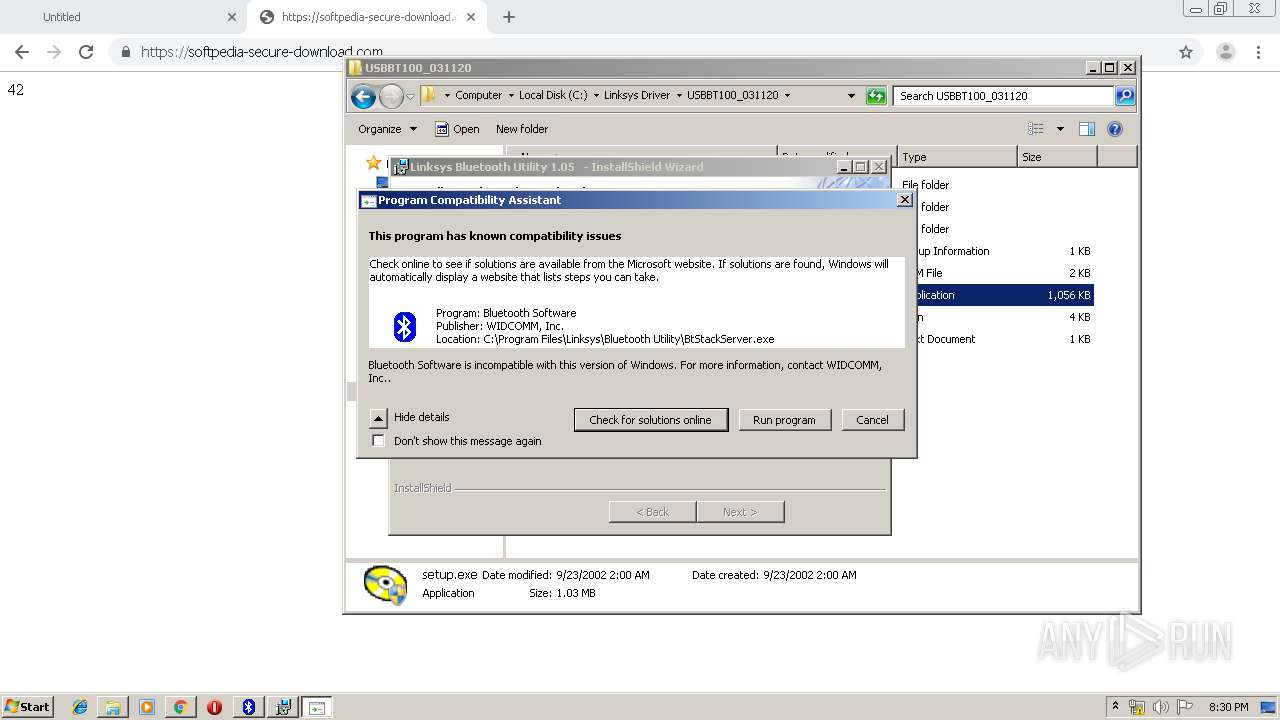This screenshot has width=1280, height=720.
Task: Open Media Player taskbar icon
Action: tap(147, 707)
